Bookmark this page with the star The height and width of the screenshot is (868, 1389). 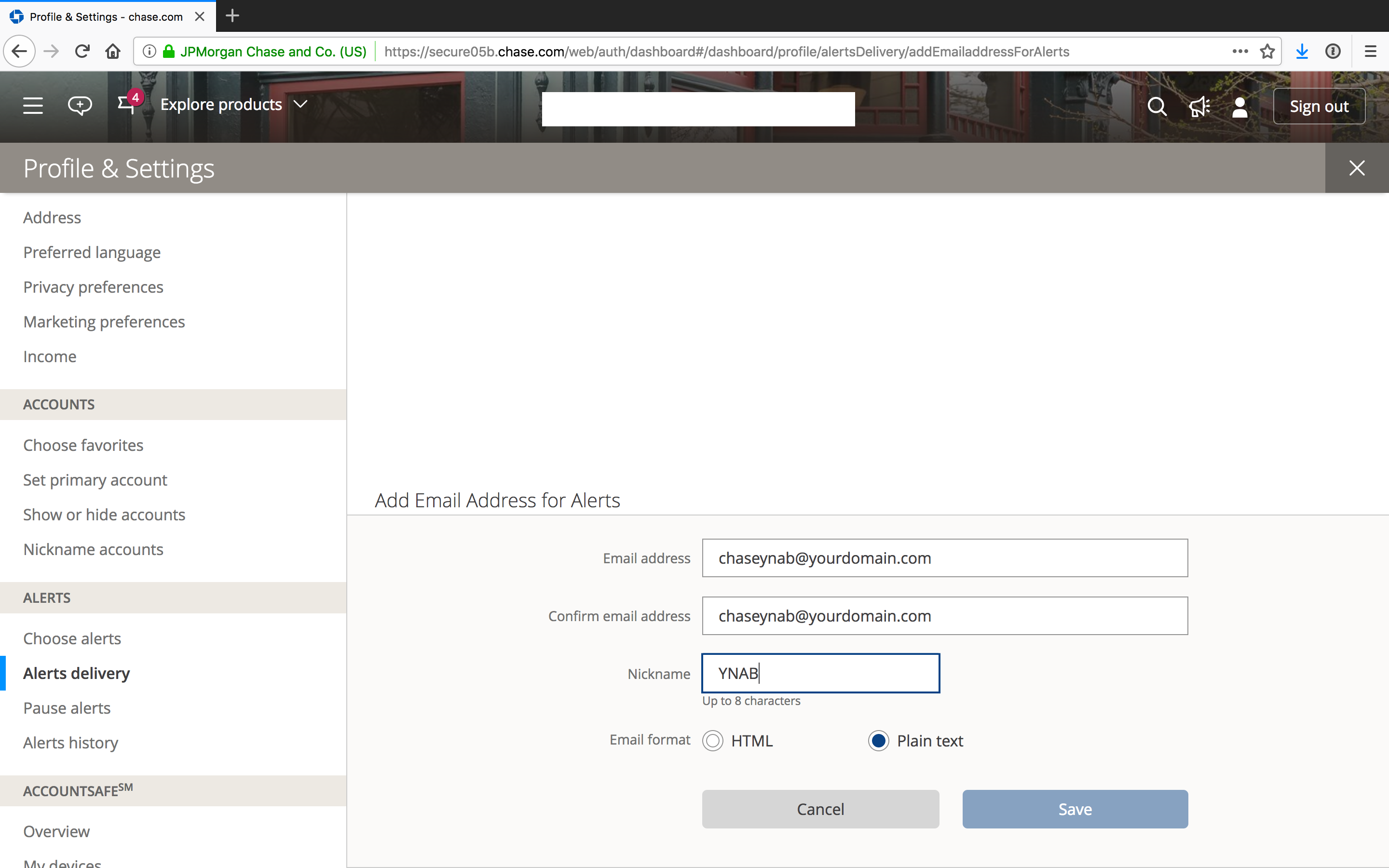[x=1267, y=52]
